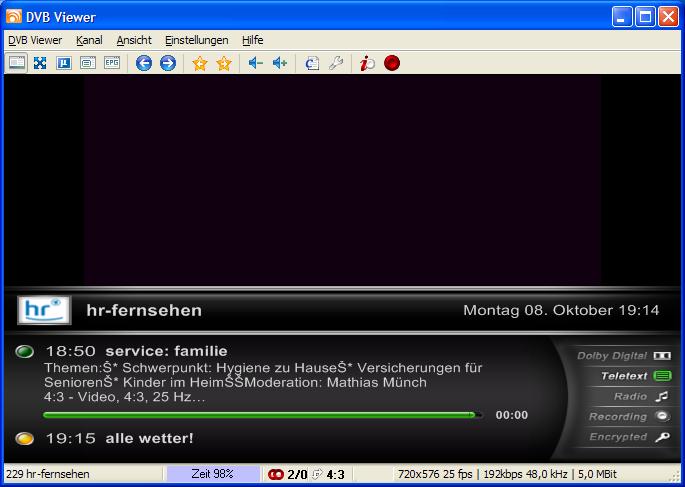Click the dark video display area
This screenshot has width=685, height=487.
pyautogui.click(x=342, y=180)
